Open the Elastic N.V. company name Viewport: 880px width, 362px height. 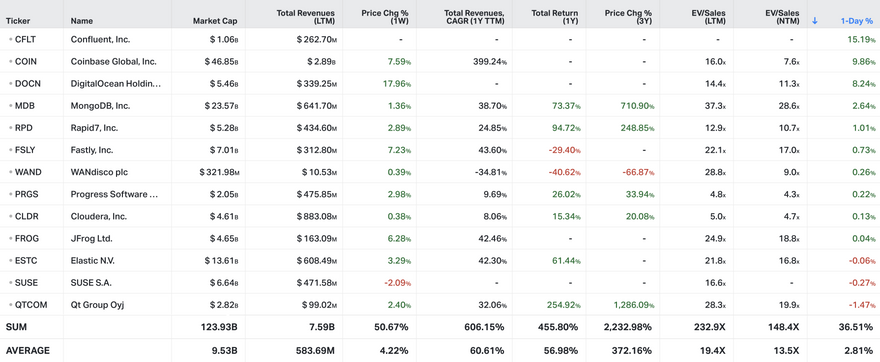coord(95,261)
